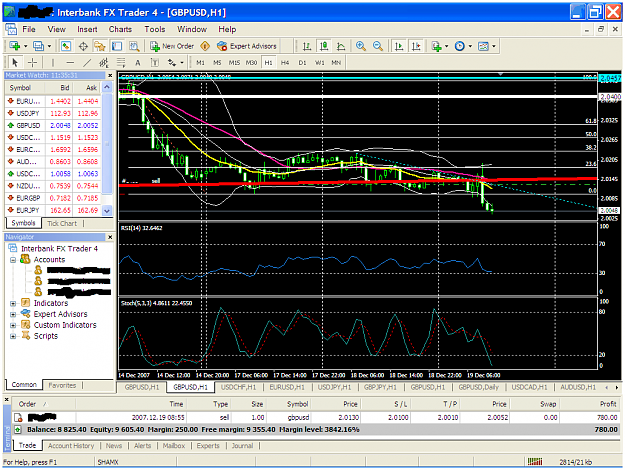Image resolution: width=625 pixels, height=470 pixels.
Task: Switch to the Tick Chart tab
Action: click(x=62, y=223)
